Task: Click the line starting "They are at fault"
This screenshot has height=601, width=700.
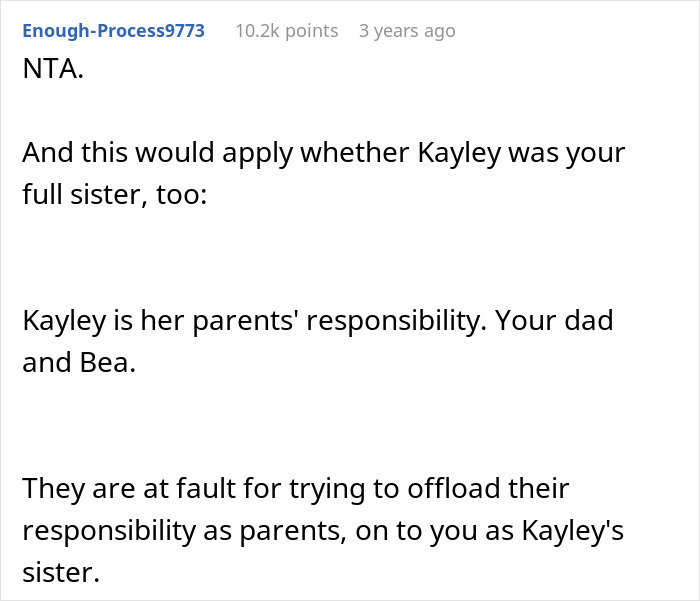Action: [x=295, y=489]
